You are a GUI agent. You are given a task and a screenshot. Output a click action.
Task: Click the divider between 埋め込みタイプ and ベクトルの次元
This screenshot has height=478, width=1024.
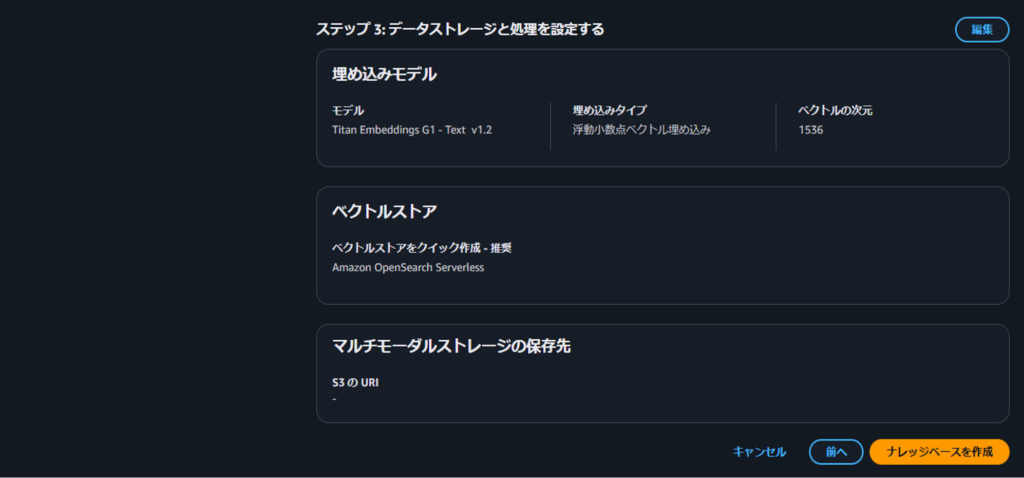pos(776,126)
